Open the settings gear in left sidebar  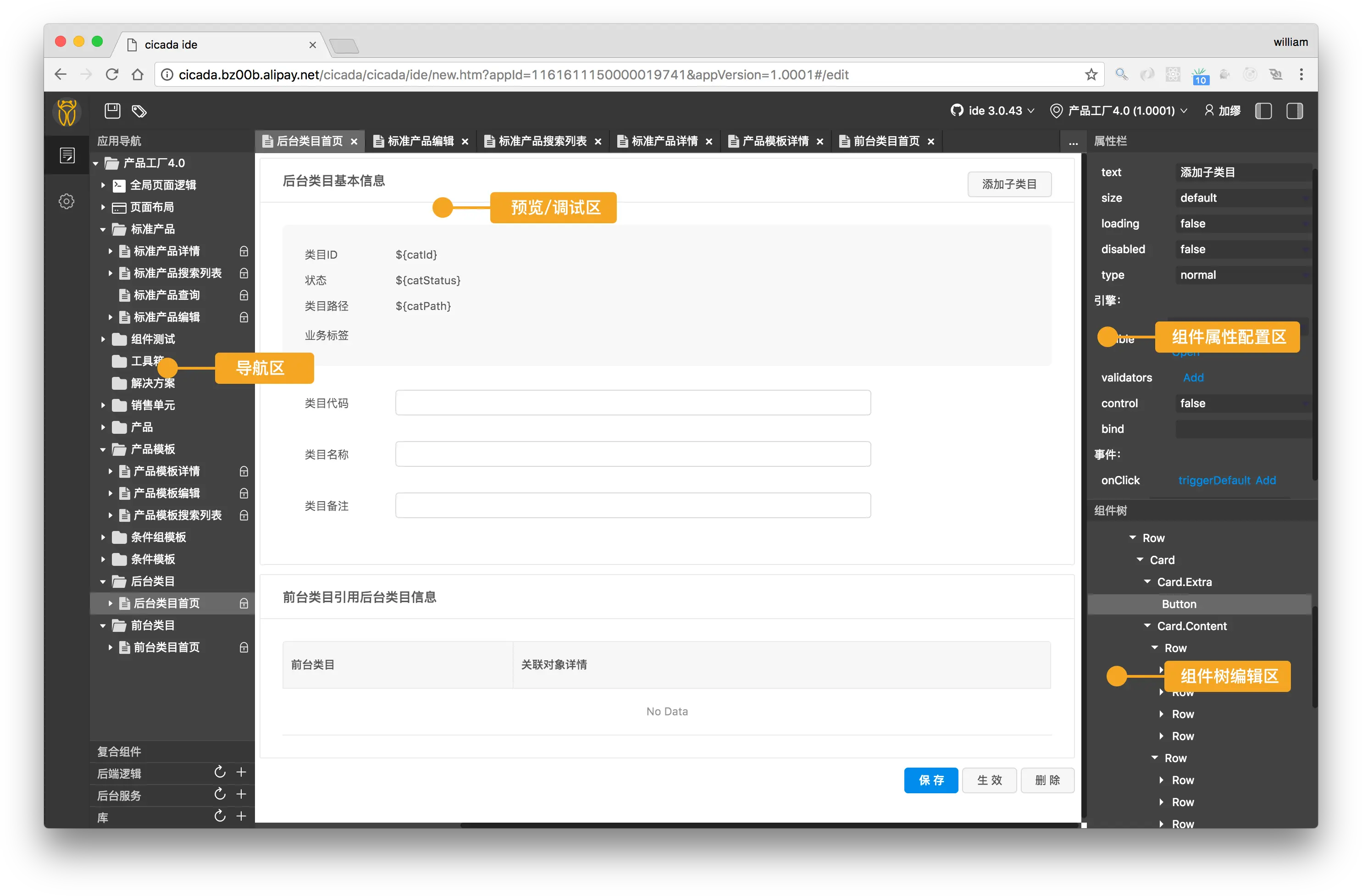[x=66, y=201]
